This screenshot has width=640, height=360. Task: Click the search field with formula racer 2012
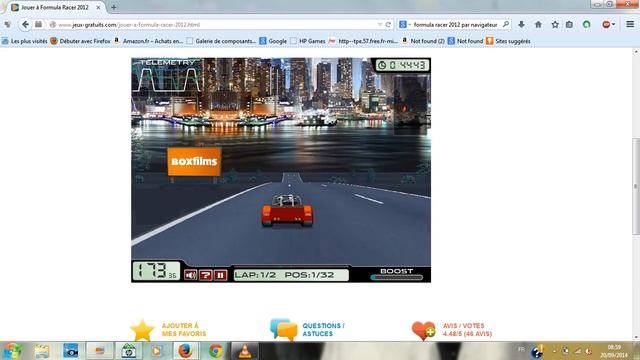tap(456, 24)
